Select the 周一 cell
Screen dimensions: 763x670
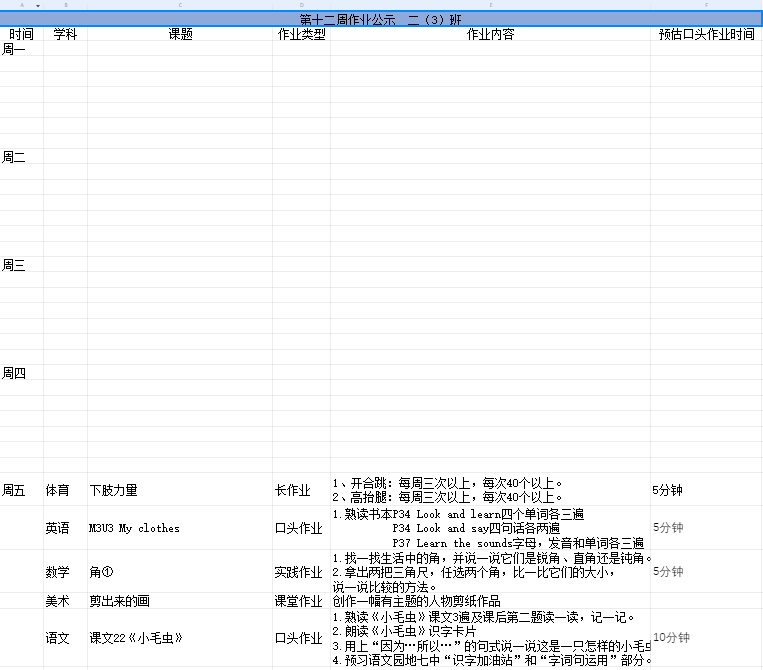21,49
